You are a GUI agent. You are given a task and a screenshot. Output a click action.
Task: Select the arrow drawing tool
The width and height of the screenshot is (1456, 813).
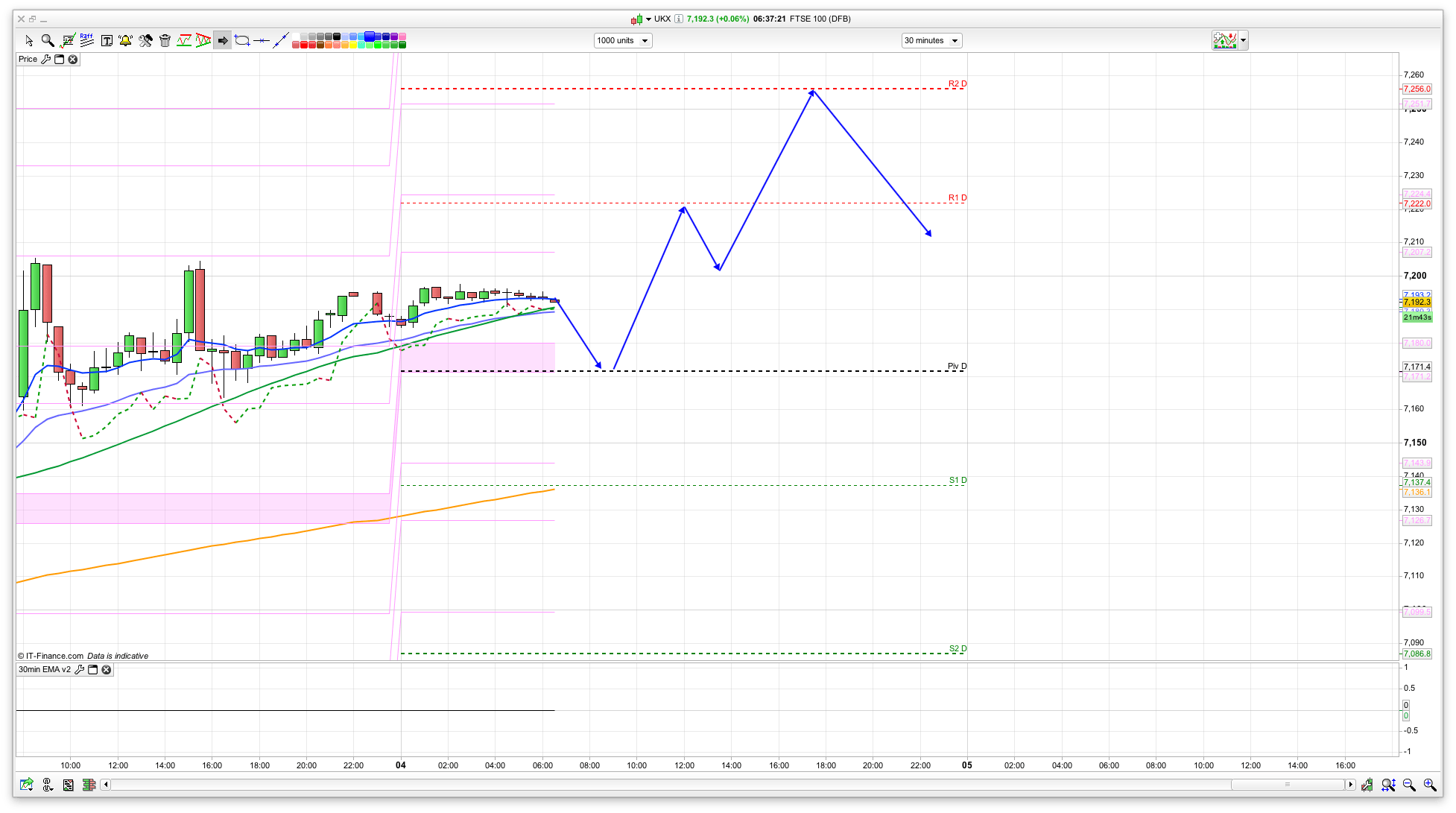click(223, 41)
